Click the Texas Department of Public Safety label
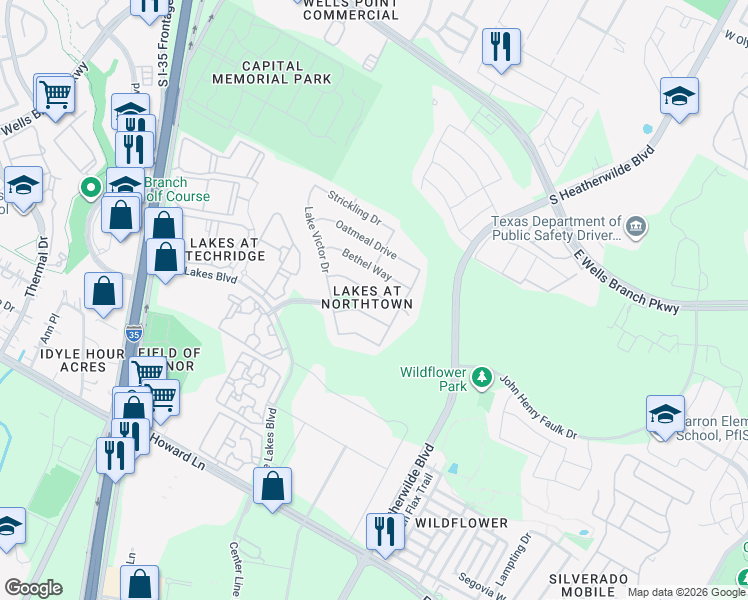The height and width of the screenshot is (600, 748). point(556,228)
